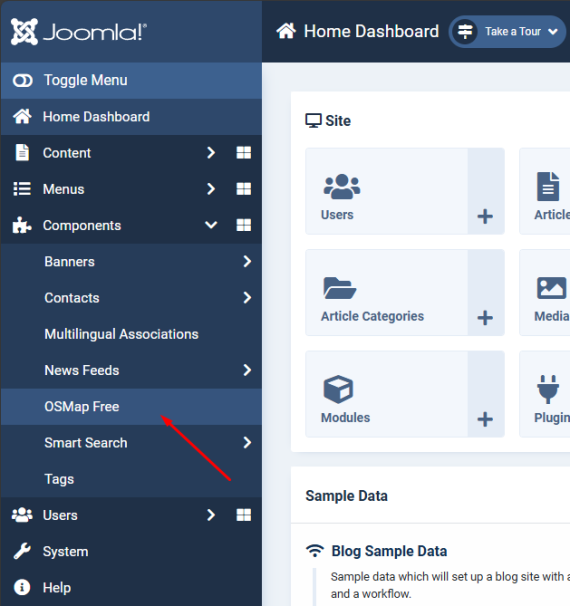Open Components dashboard grid icon
This screenshot has height=606, width=570.
pos(243,225)
